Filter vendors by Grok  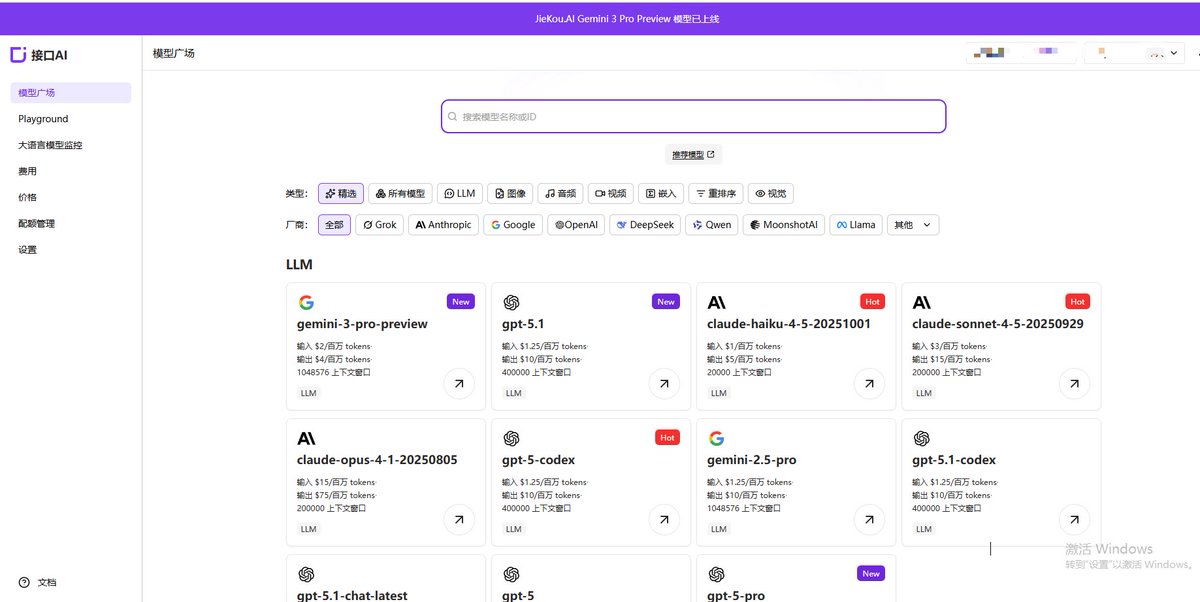[x=380, y=225]
